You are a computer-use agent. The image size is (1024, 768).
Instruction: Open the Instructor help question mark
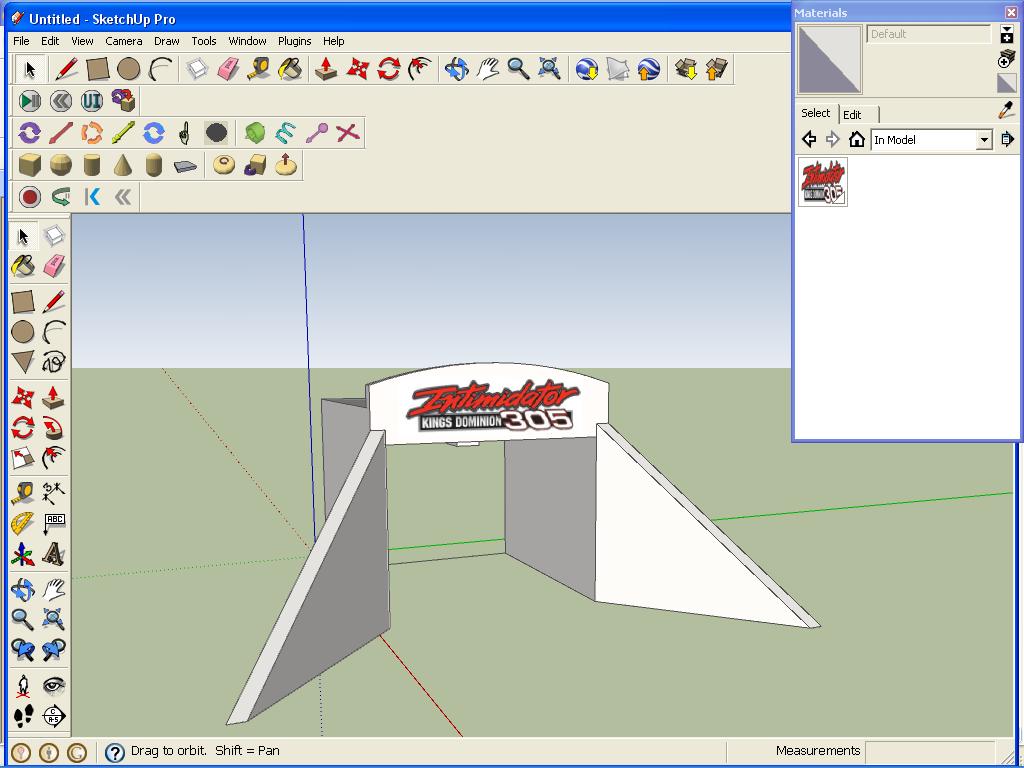[114, 752]
